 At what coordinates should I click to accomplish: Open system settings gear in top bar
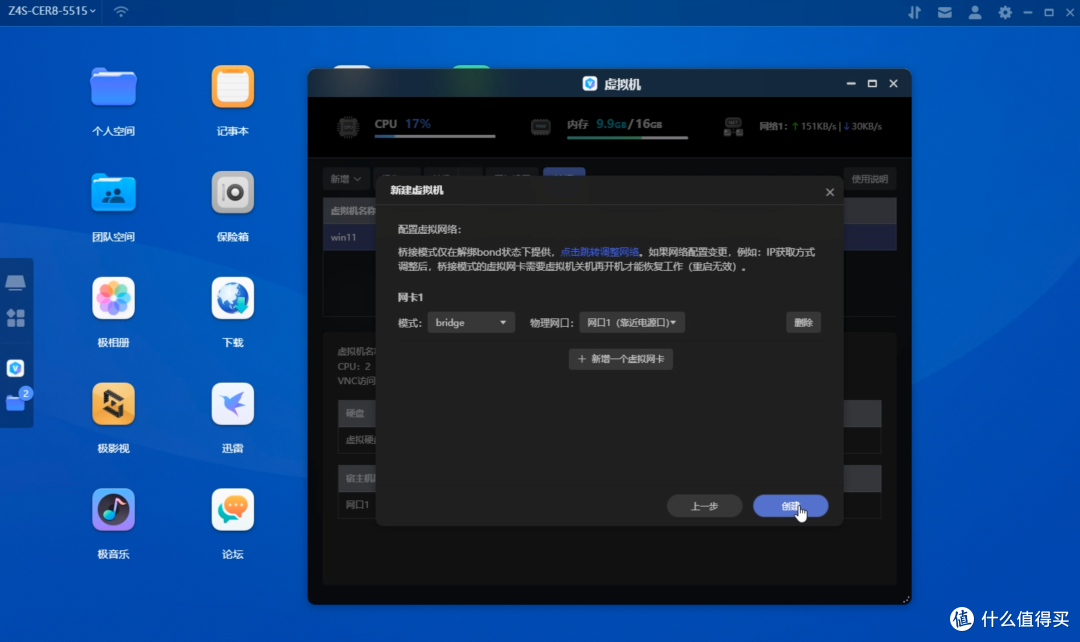click(x=1005, y=12)
